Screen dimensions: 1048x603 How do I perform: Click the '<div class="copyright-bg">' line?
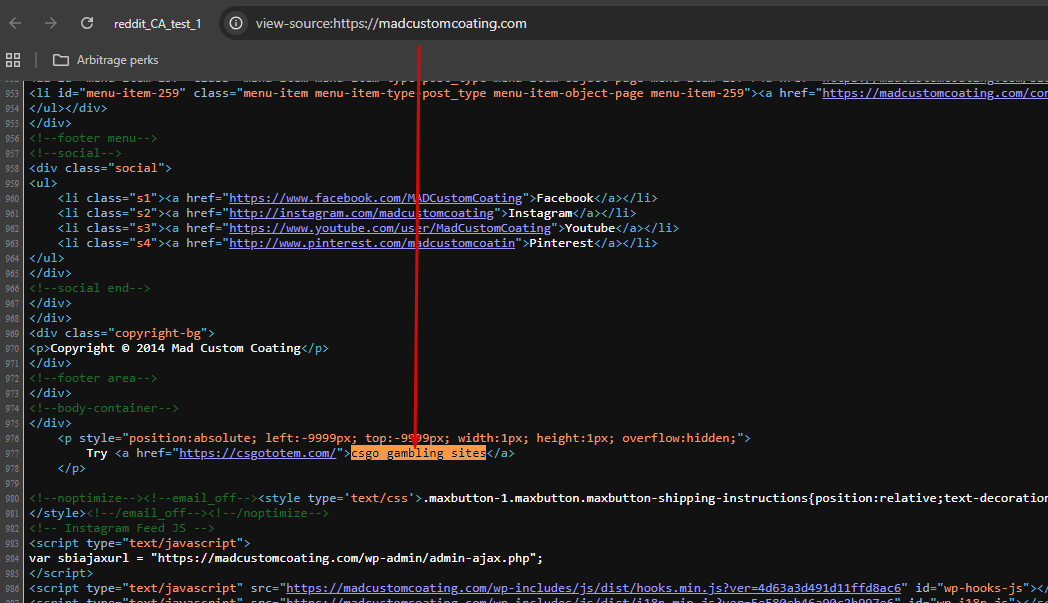[x=122, y=333]
